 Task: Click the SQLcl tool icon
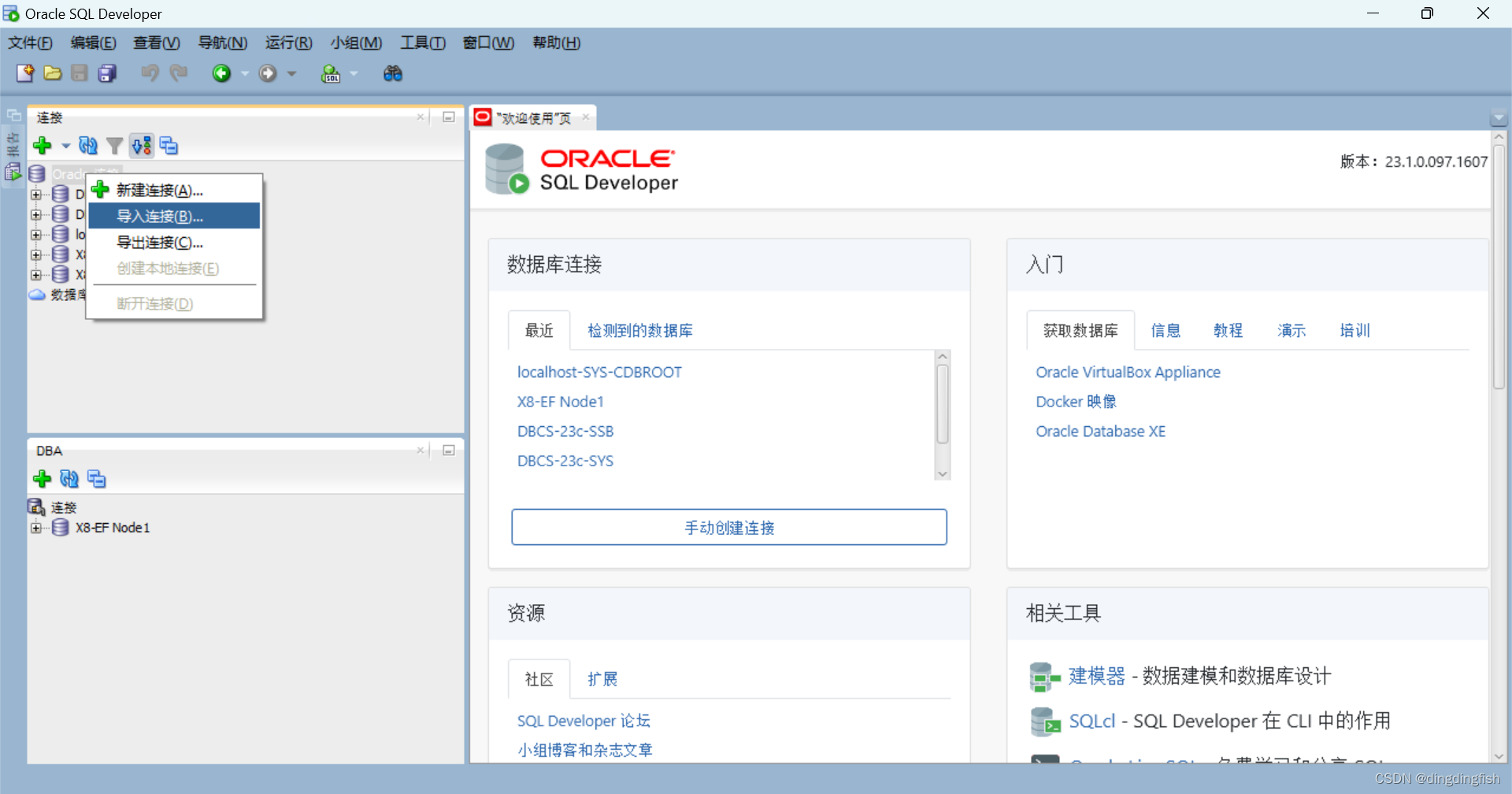click(x=1046, y=722)
